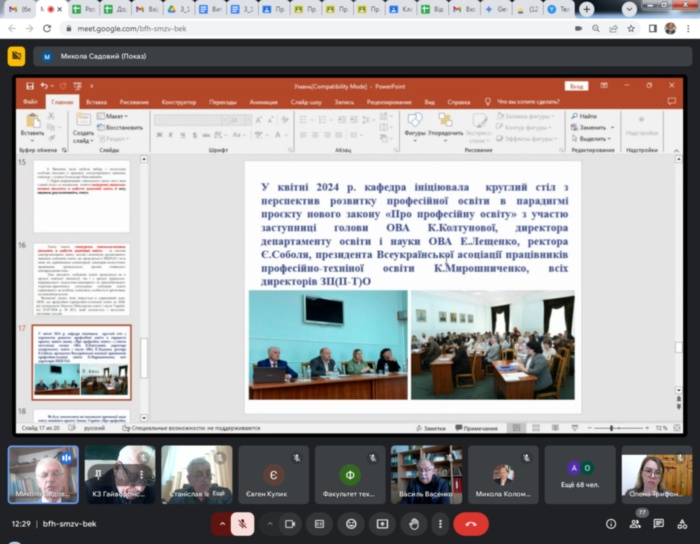This screenshot has height=544, width=700.
Task: Expand video settings chevron beside the camera
Action: point(268,523)
